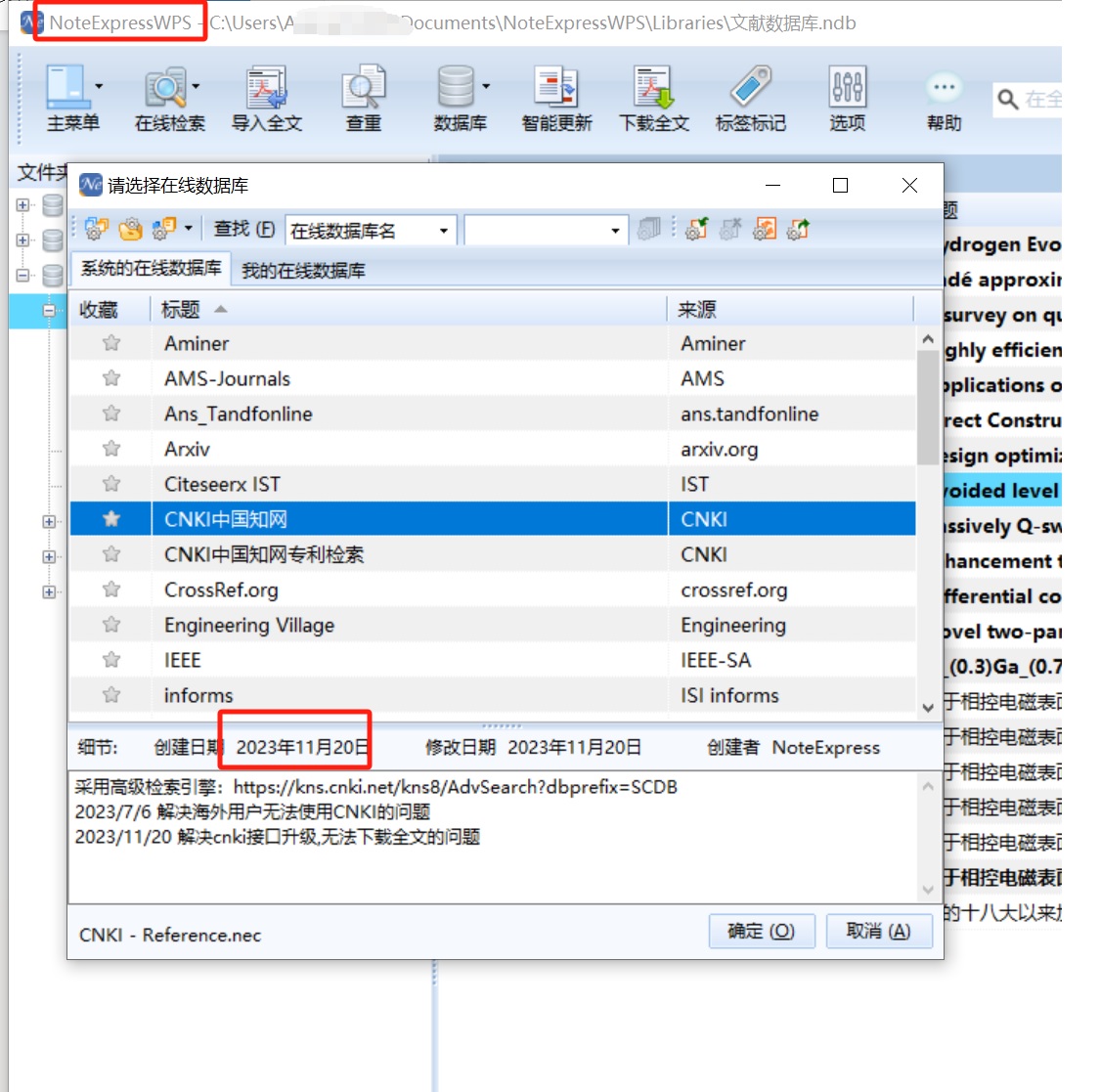Viewport: 1100px width, 1092px height.
Task: Toggle favorite star for Arxiv row
Action: 110,449
